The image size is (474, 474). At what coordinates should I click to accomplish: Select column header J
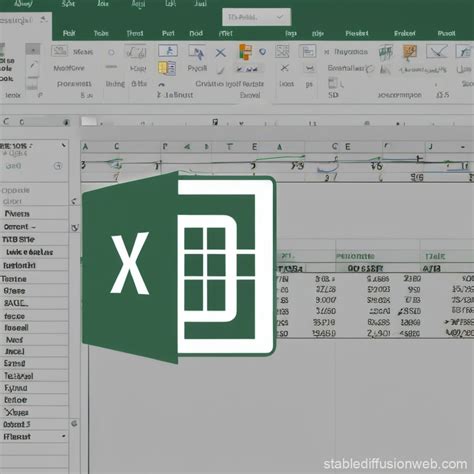pyautogui.click(x=430, y=146)
